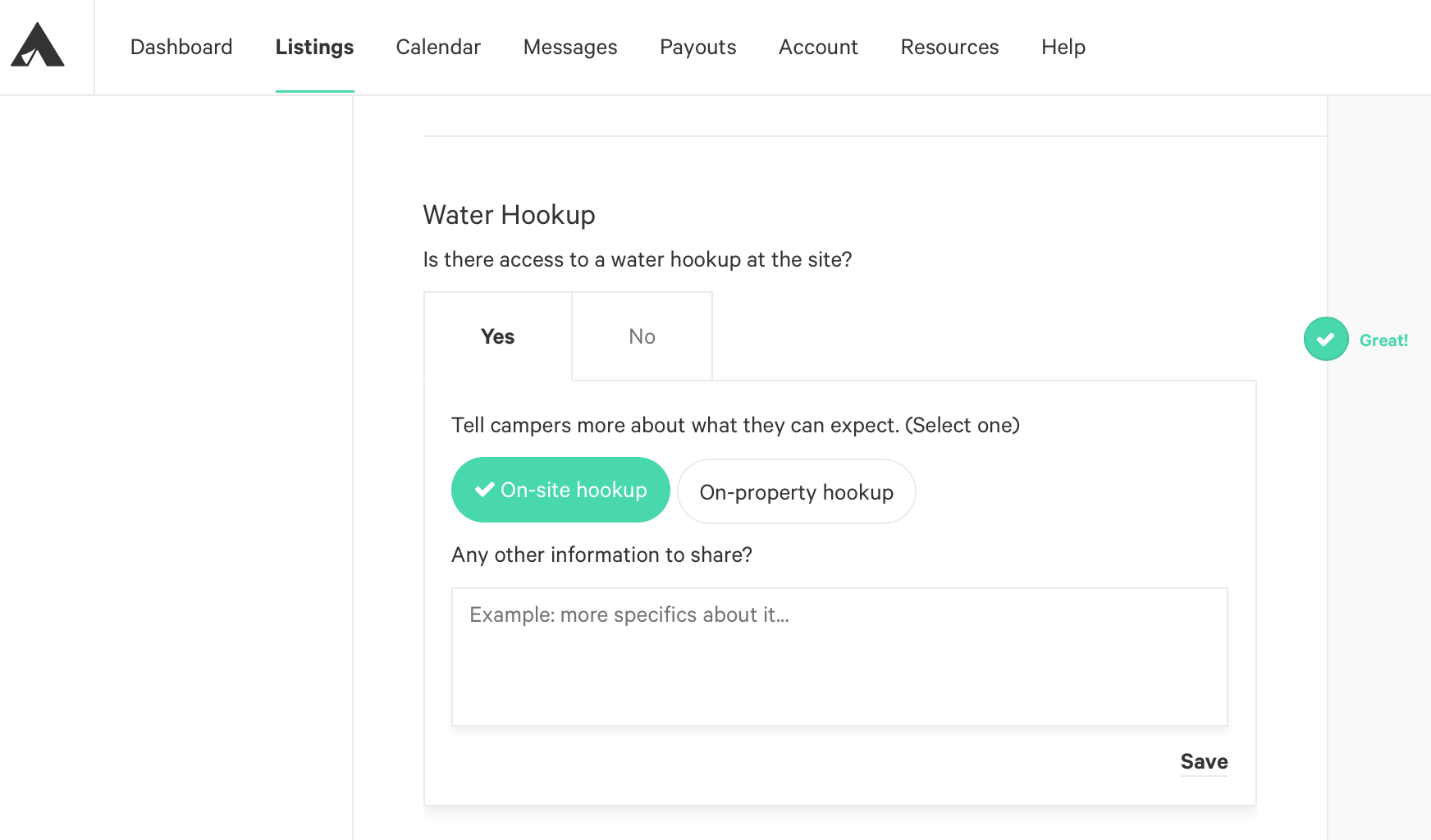Screen dimensions: 1431x840
Task: Click the Great! status label
Action: pyautogui.click(x=1383, y=340)
